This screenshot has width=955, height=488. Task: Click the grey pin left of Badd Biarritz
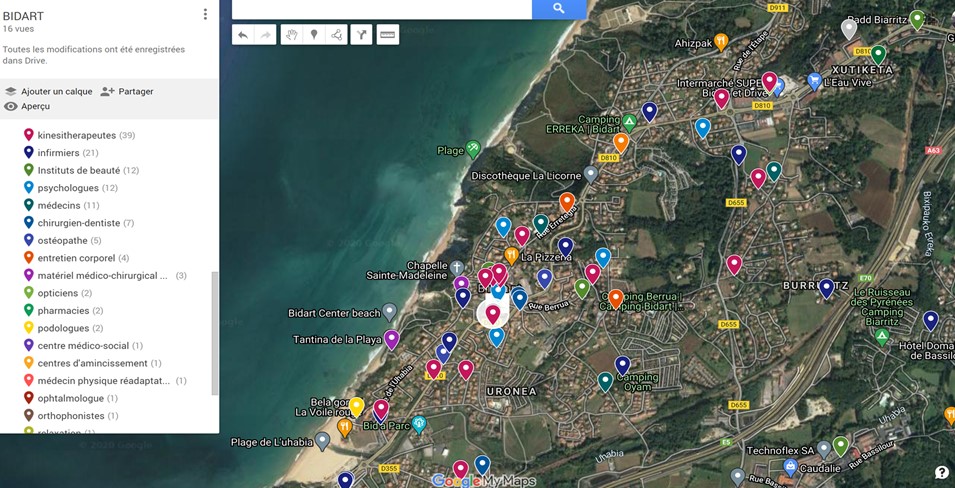[848, 29]
